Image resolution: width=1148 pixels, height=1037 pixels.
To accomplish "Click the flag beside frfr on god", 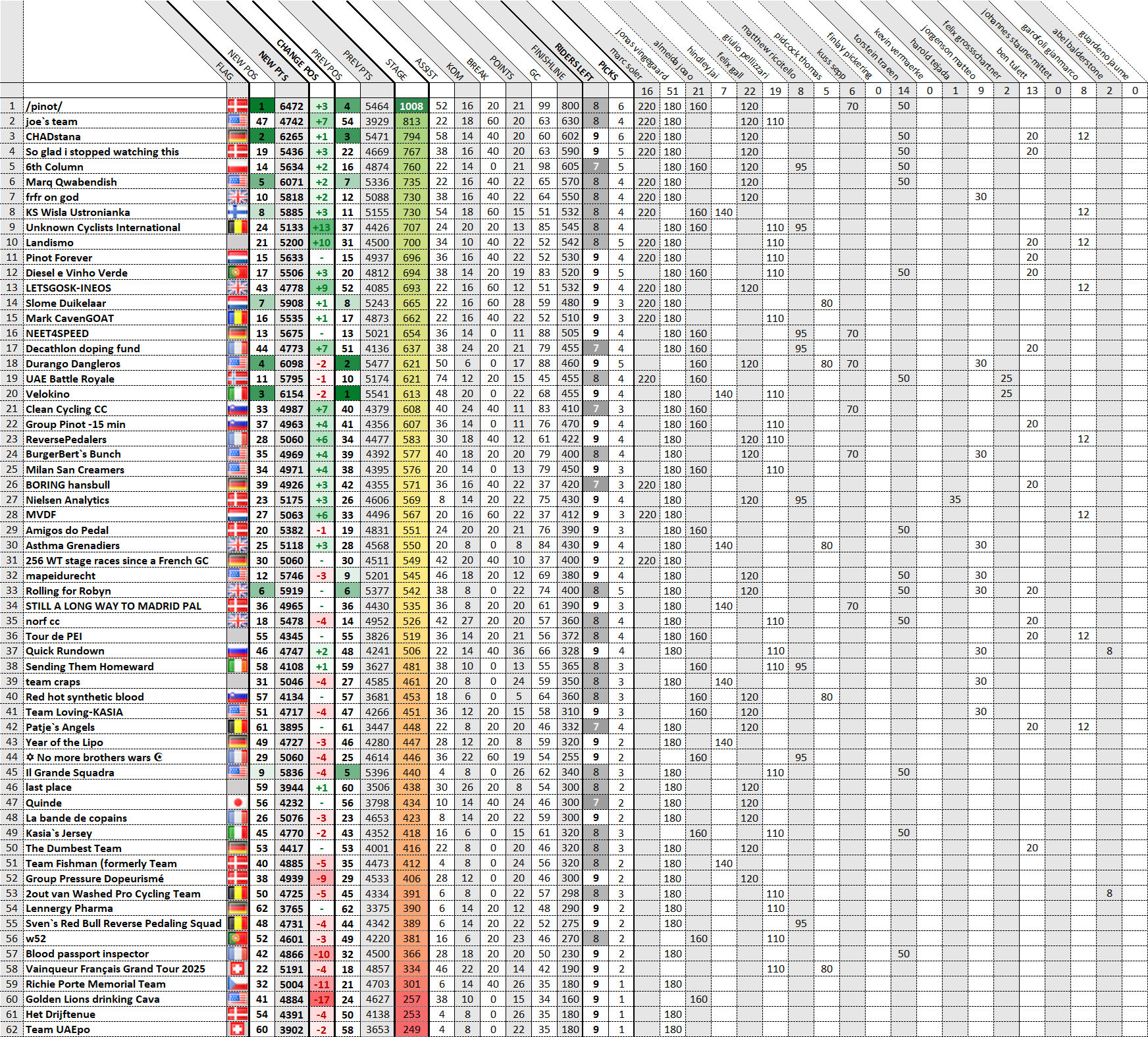I will (238, 197).
